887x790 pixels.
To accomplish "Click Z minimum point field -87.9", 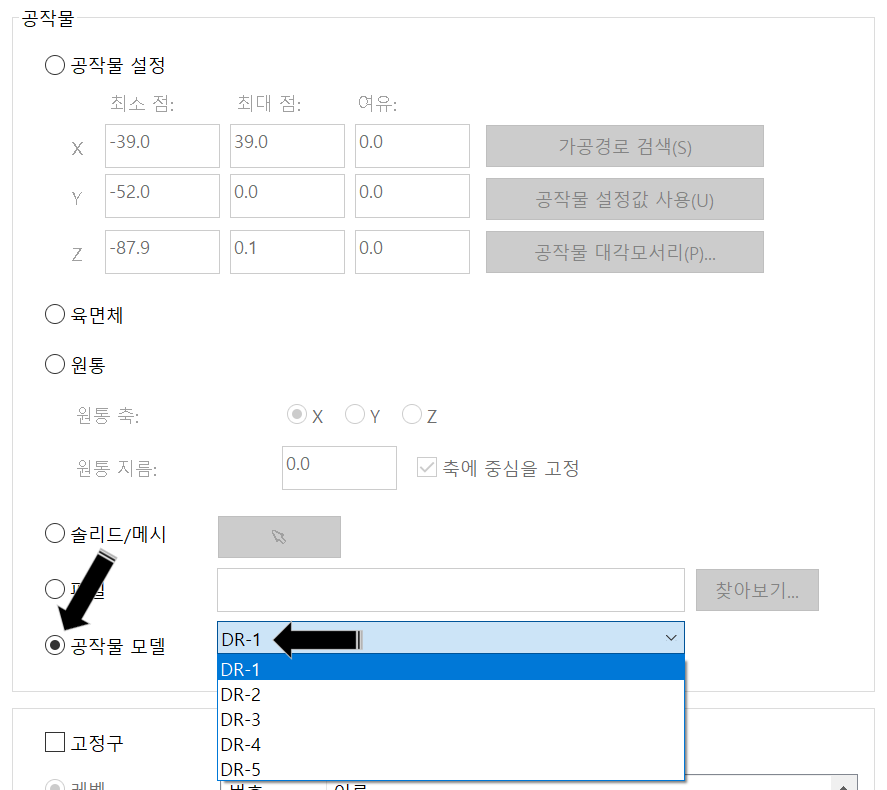I will click(x=162, y=252).
